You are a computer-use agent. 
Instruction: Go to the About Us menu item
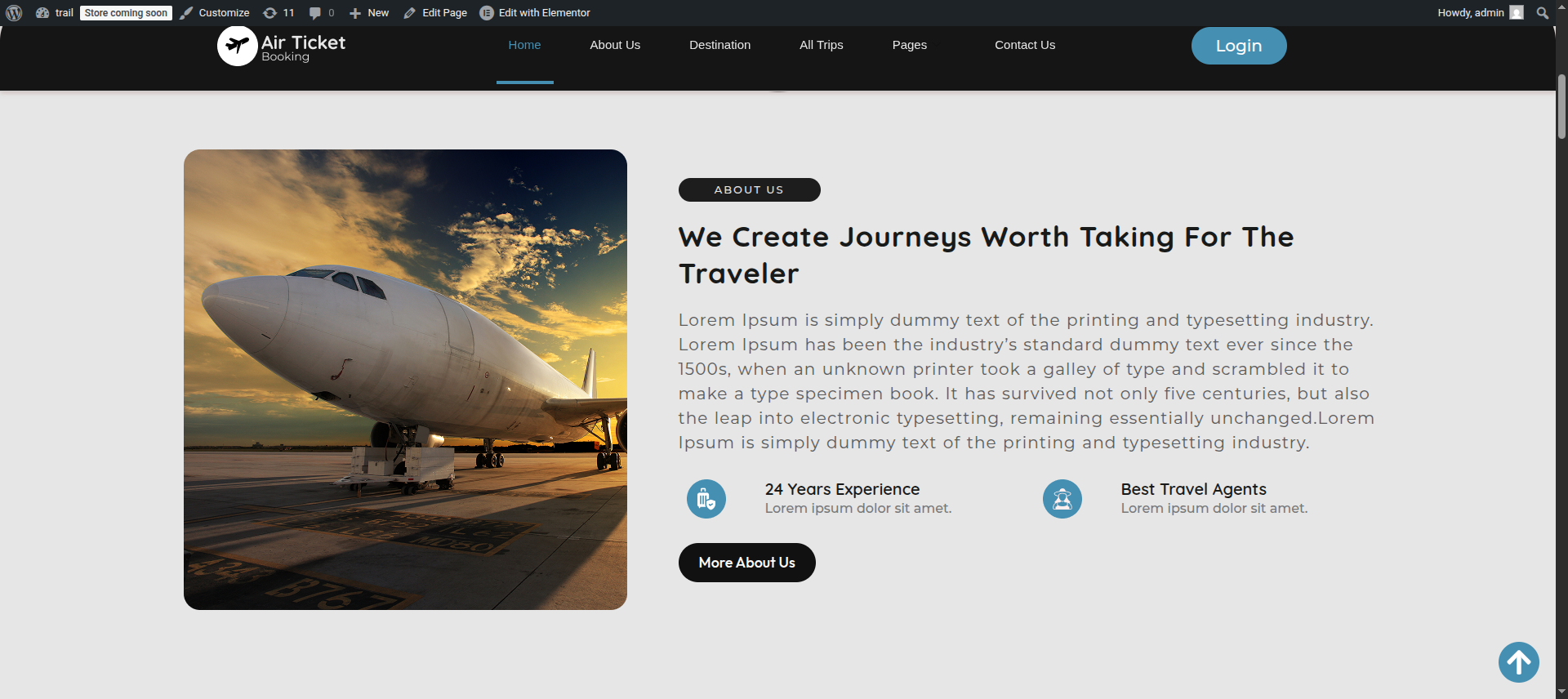tap(615, 45)
